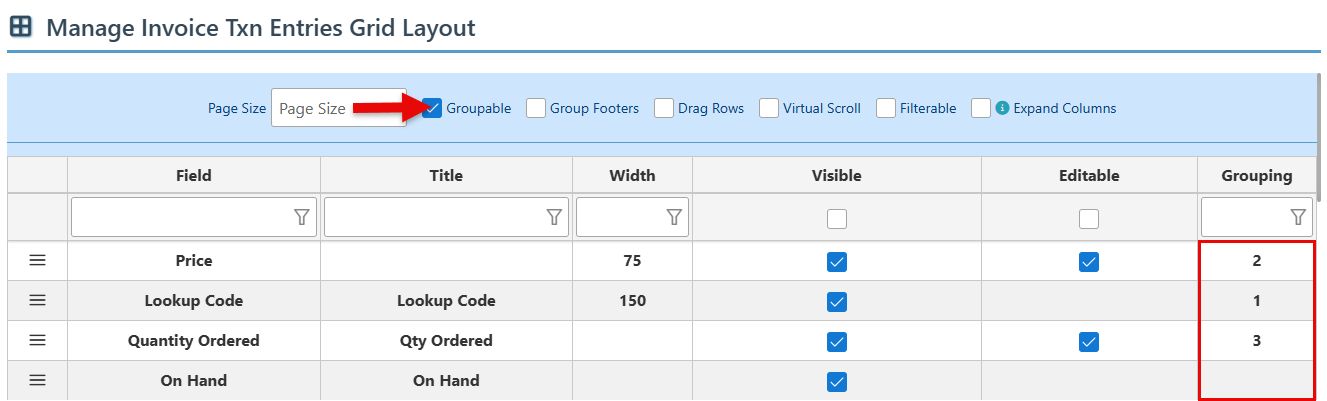Click the Title column filter funnel icon

(553, 217)
